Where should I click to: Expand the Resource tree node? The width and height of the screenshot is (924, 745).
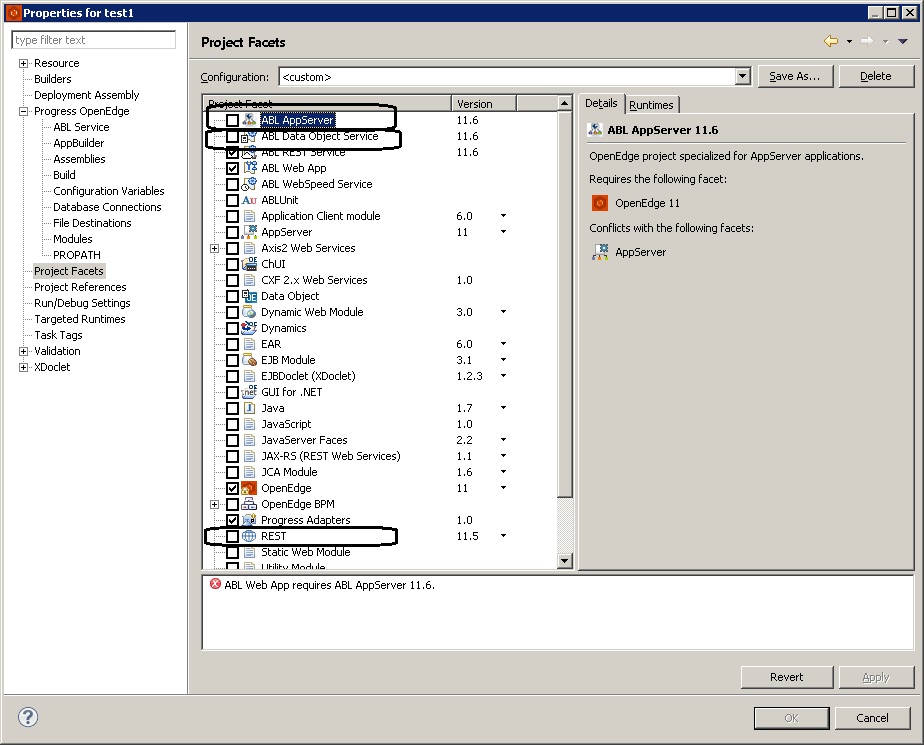point(24,63)
